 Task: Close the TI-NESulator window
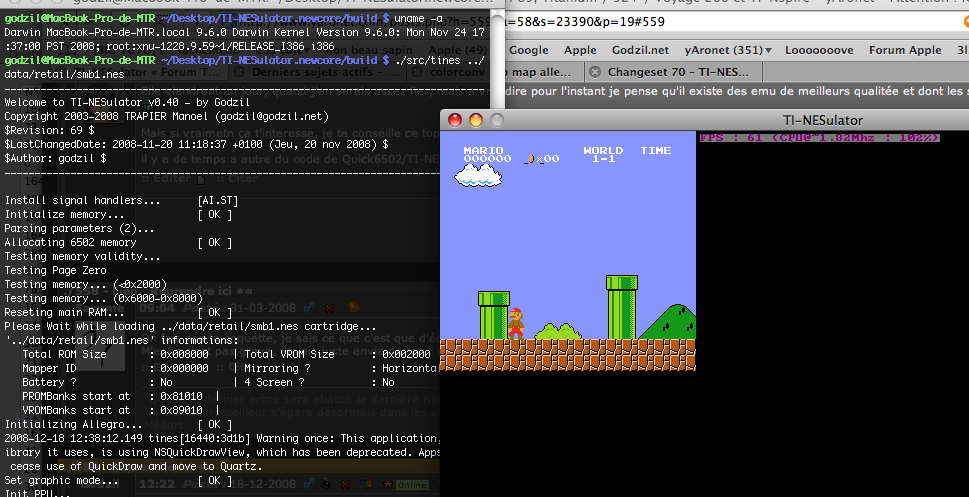coord(455,119)
